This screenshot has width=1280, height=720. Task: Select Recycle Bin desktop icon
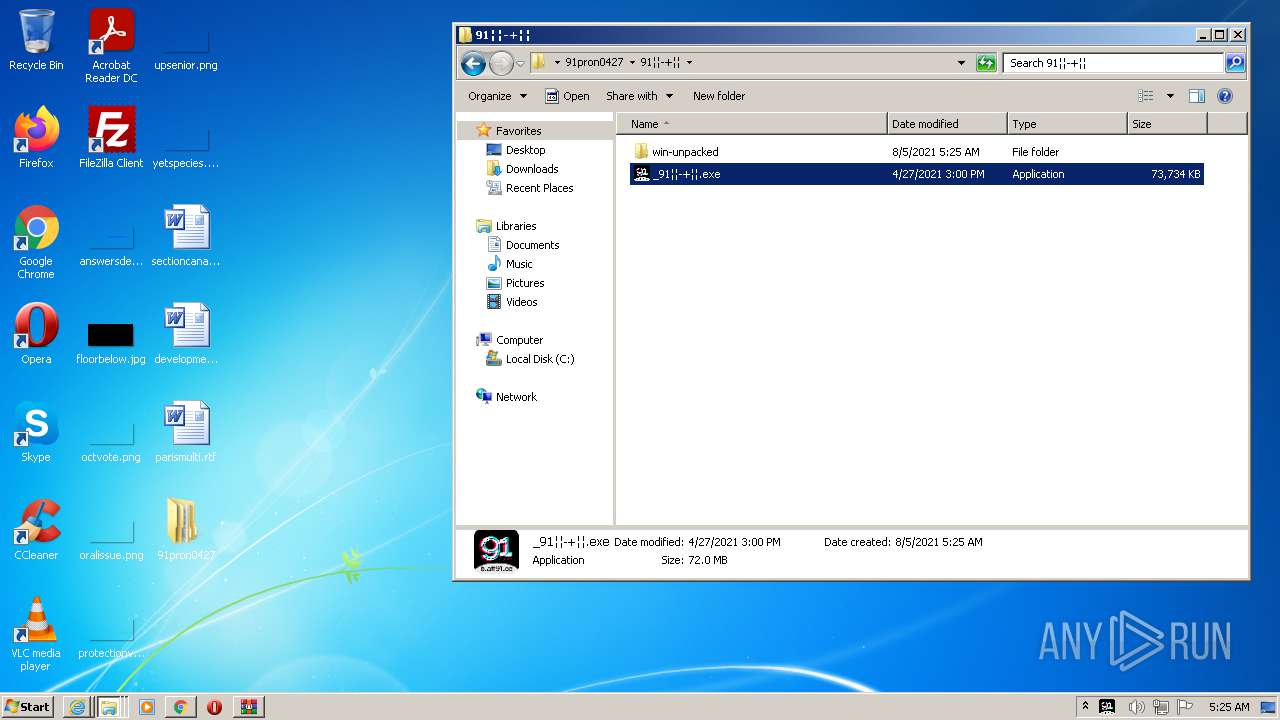pyautogui.click(x=36, y=41)
